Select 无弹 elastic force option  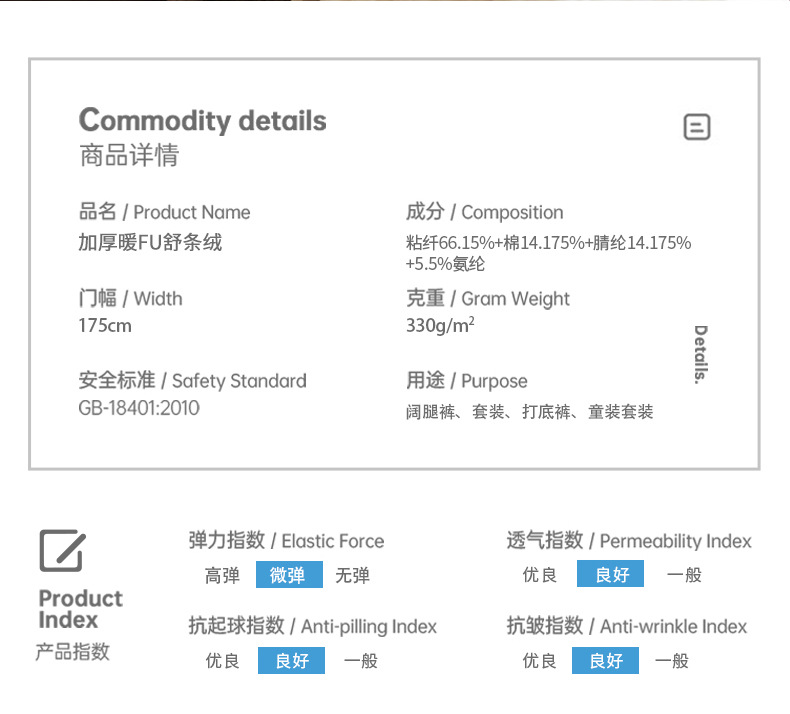pos(353,575)
